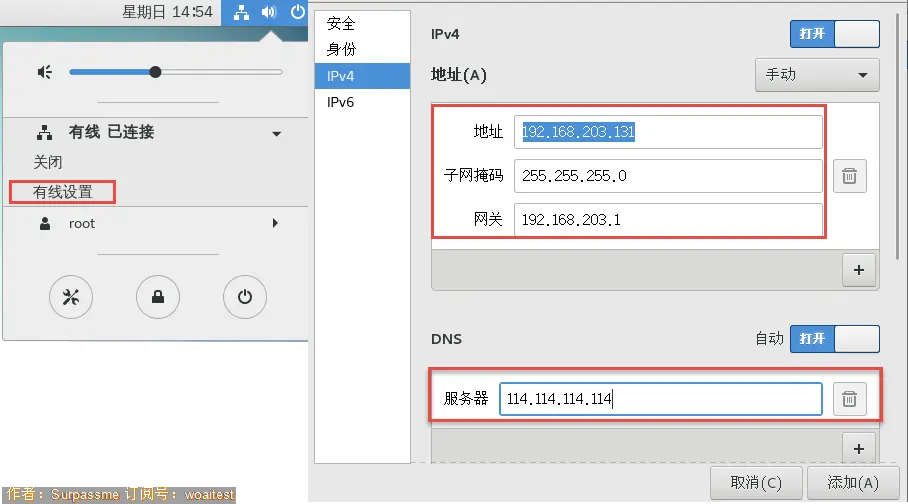Open 有线设置 wired settings
The width and height of the screenshot is (908, 504).
63,192
